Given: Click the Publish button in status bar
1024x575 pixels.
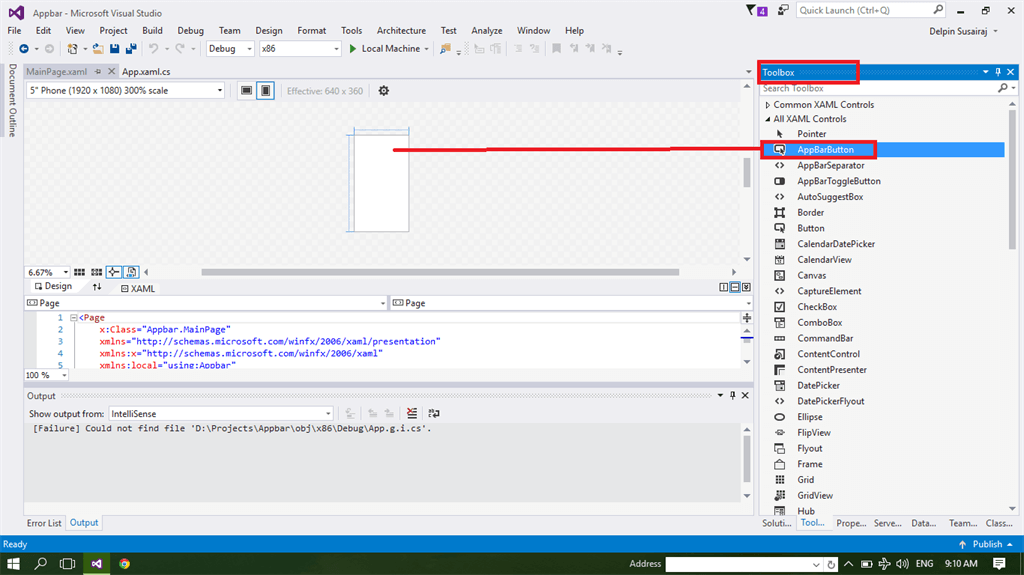Looking at the screenshot, I should (985, 544).
